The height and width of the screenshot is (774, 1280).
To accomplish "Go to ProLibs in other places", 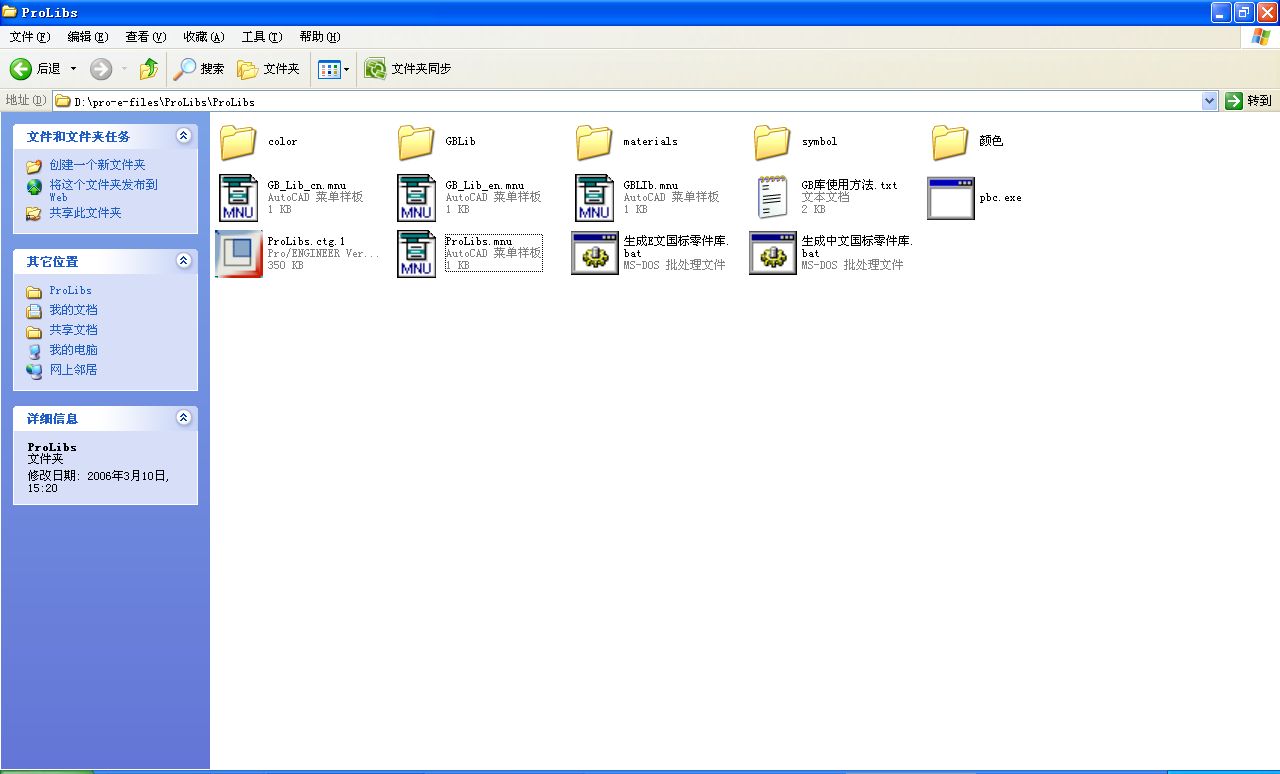I will pos(70,291).
